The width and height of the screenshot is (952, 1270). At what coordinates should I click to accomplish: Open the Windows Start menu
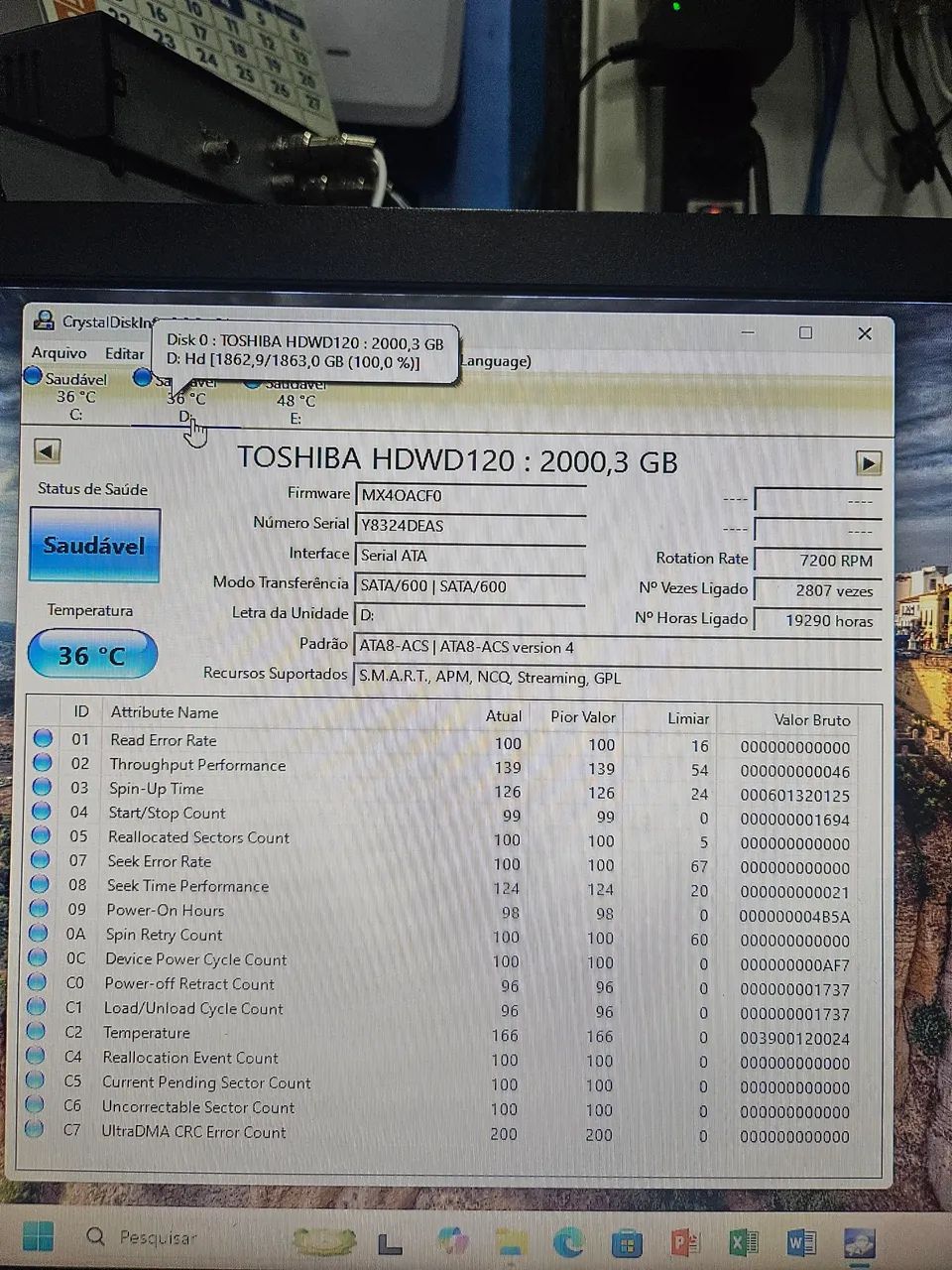(x=38, y=1236)
